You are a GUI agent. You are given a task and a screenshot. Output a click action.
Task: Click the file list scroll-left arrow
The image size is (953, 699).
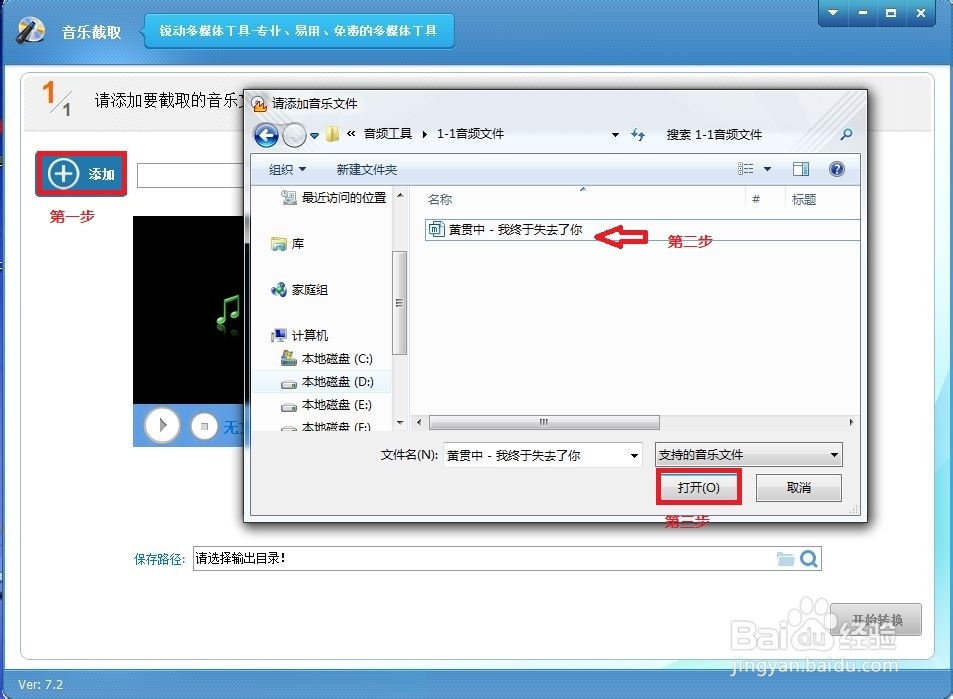pyautogui.click(x=419, y=422)
